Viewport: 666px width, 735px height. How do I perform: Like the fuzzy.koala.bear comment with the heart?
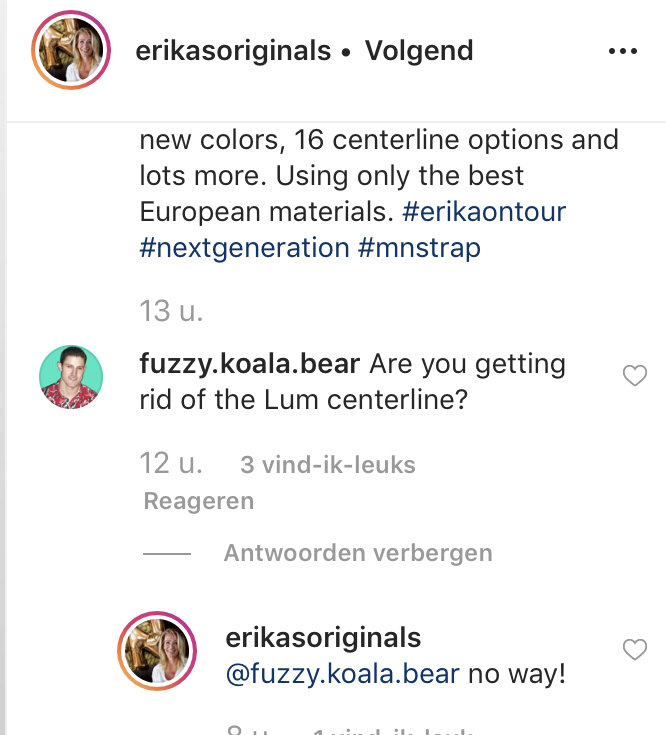pyautogui.click(x=635, y=376)
